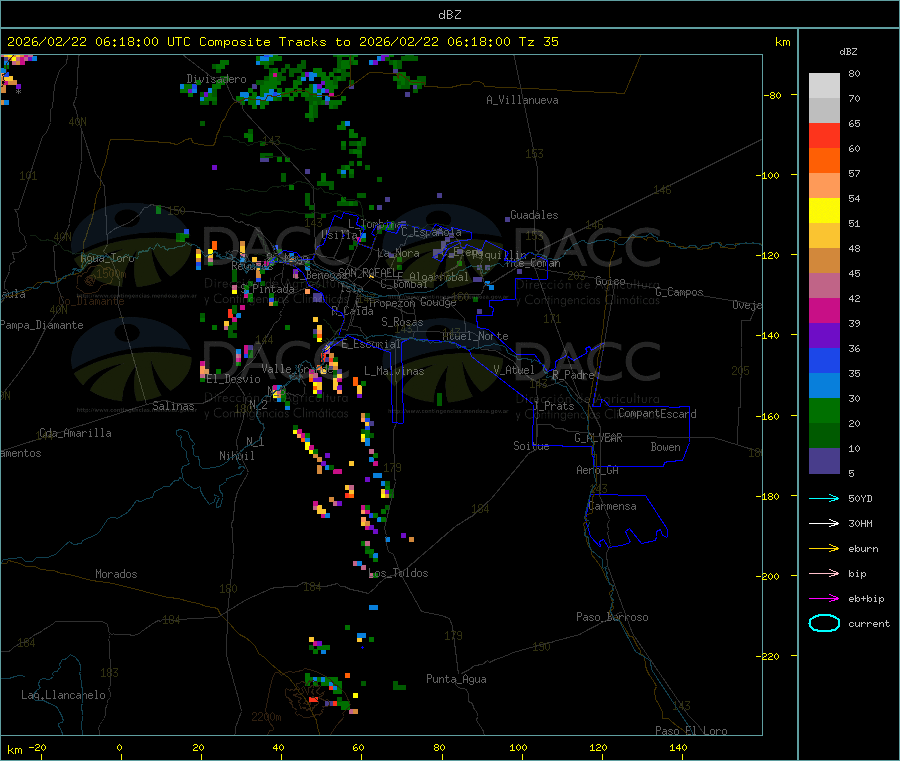Click the 65 dBZ gray swatch
Image resolution: width=900 pixels, height=761 pixels.
[824, 111]
